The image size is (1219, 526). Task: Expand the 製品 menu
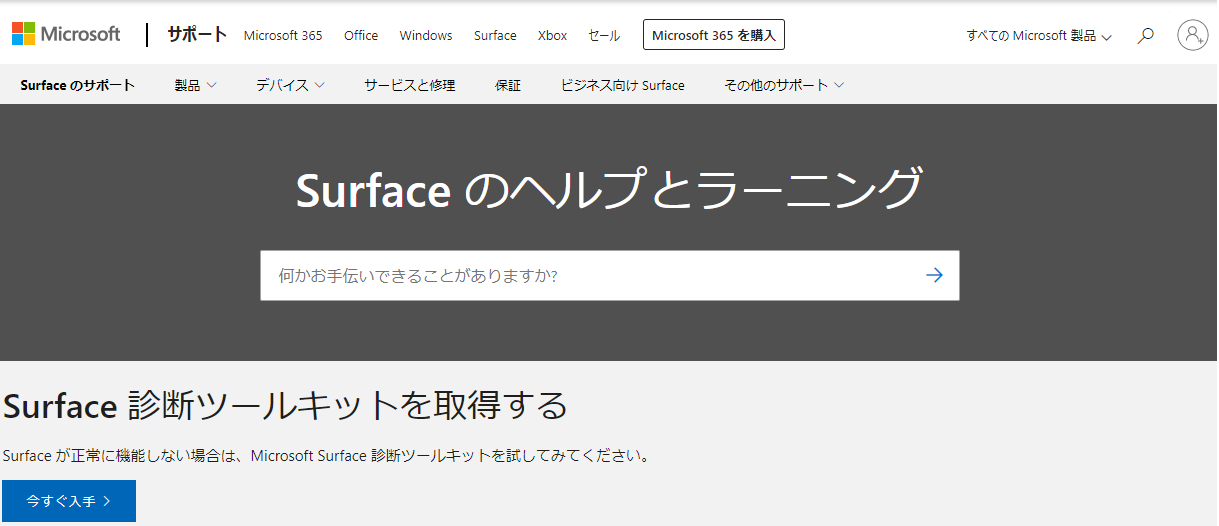(x=195, y=85)
